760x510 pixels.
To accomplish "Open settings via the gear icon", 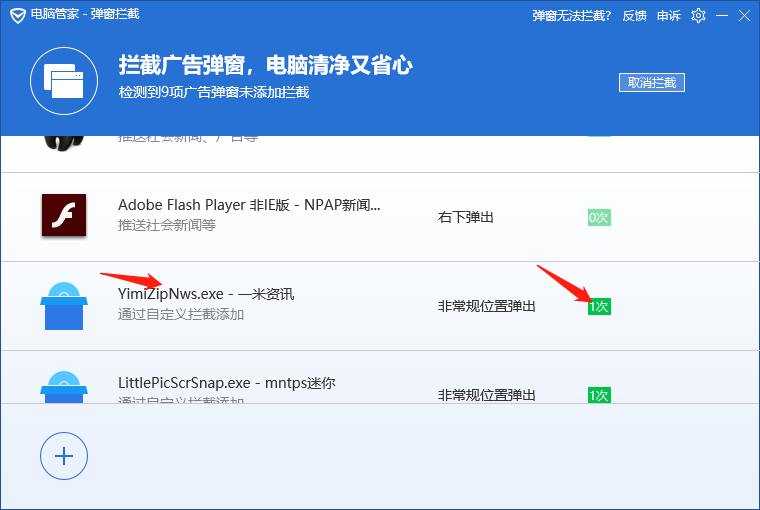I will (698, 15).
